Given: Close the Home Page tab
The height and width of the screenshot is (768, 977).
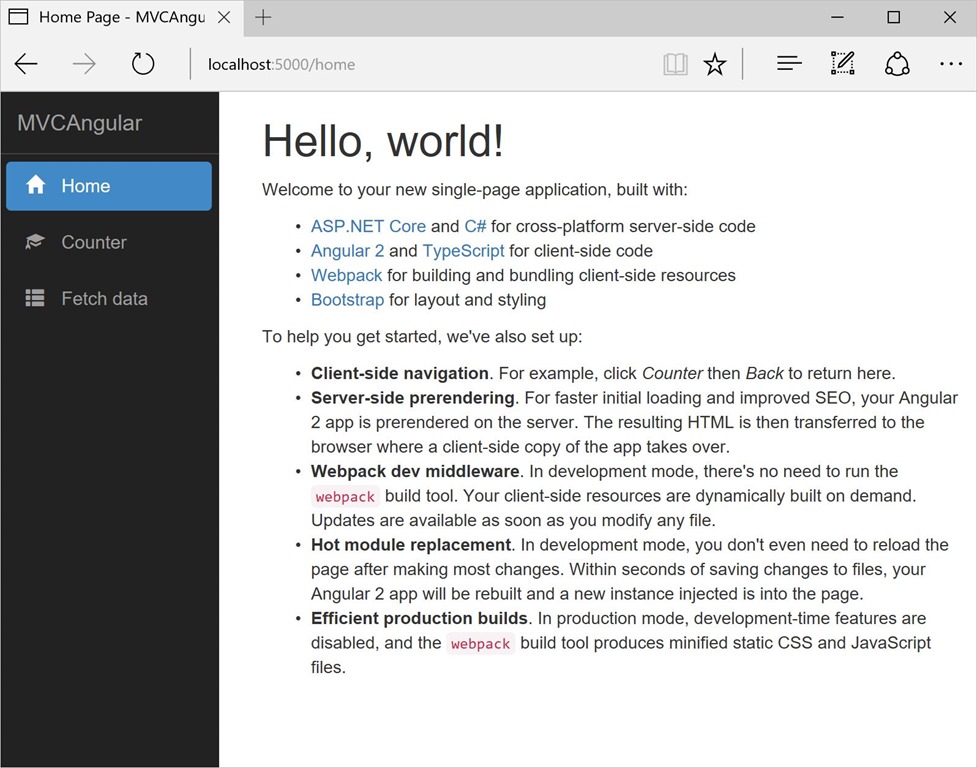Looking at the screenshot, I should pyautogui.click(x=224, y=18).
